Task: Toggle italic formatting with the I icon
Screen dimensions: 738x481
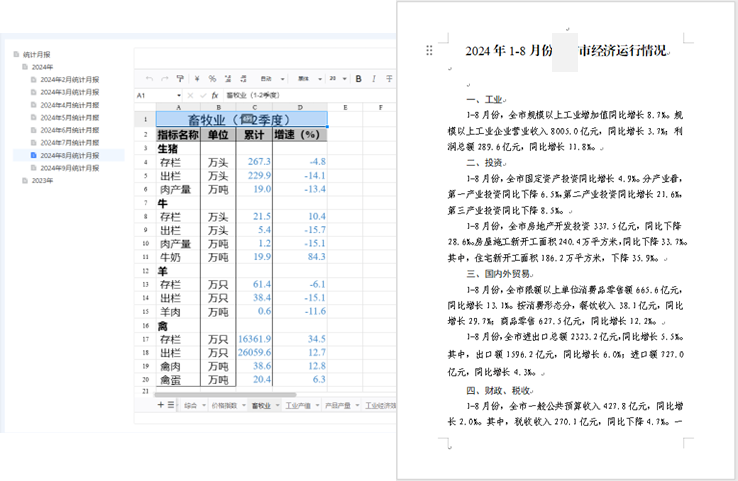Action: [x=374, y=78]
